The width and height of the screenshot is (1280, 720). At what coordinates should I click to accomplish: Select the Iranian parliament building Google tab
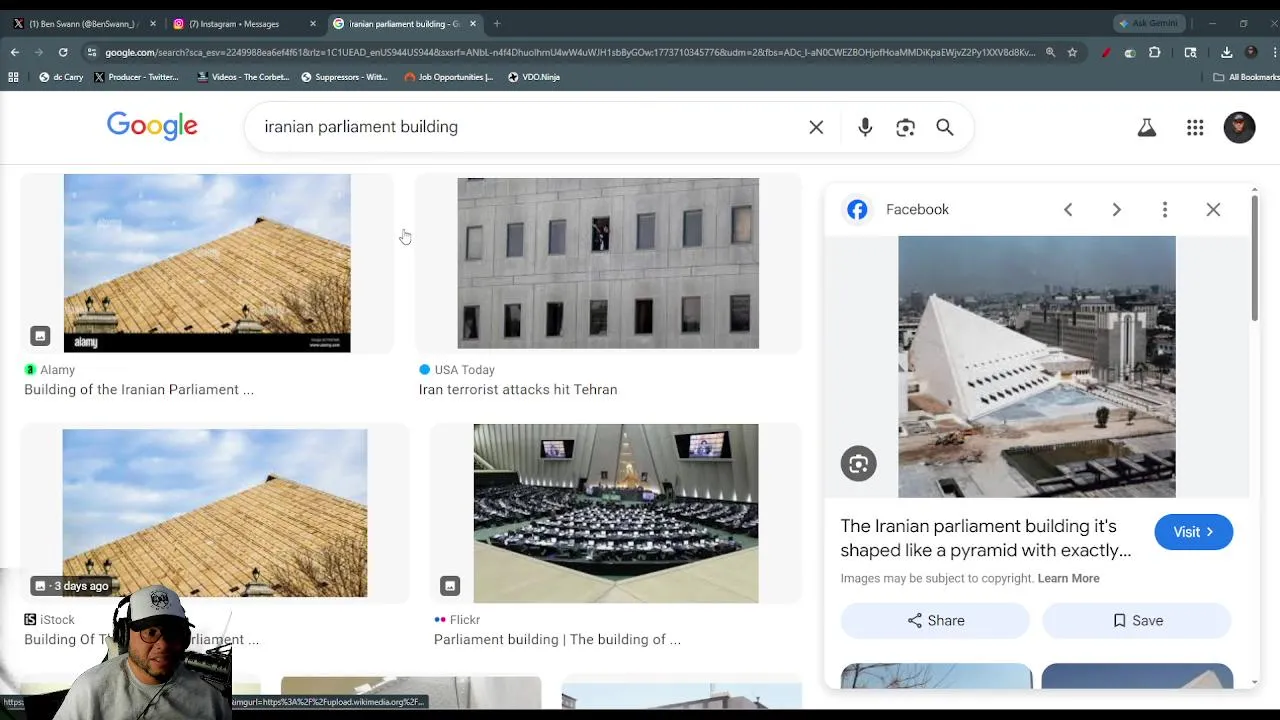coord(404,23)
